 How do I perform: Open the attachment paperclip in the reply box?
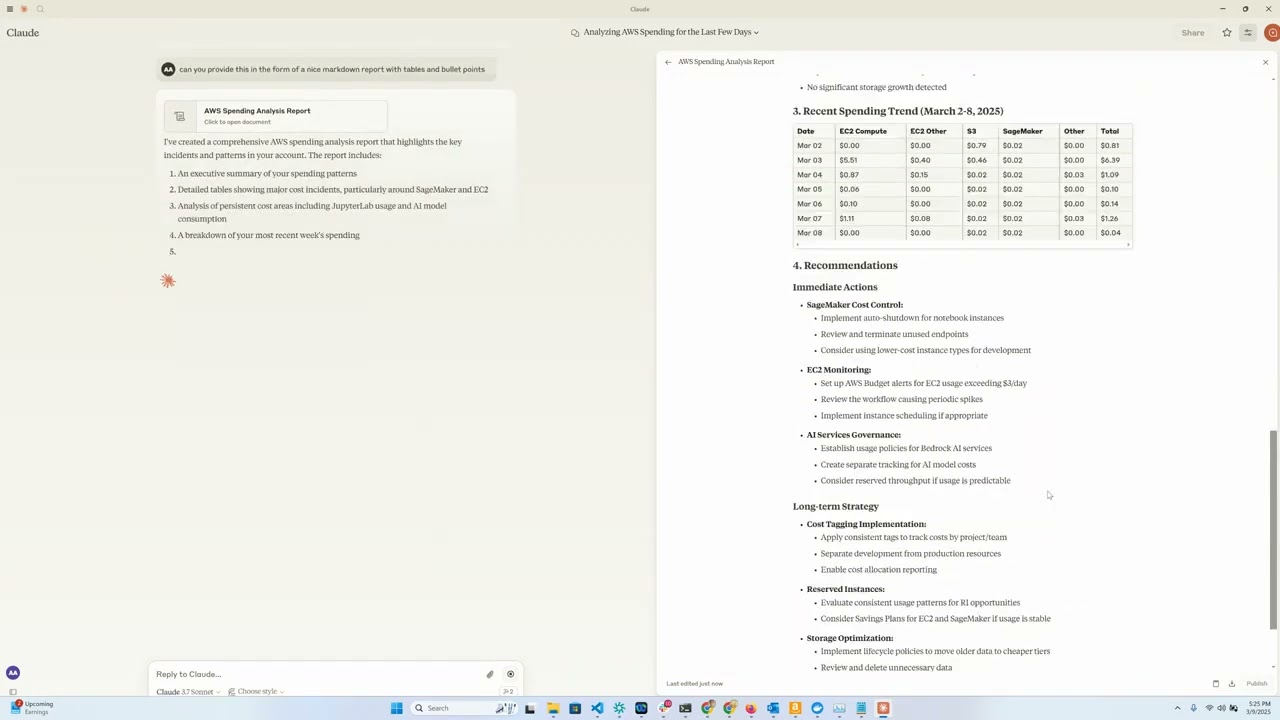[x=489, y=674]
